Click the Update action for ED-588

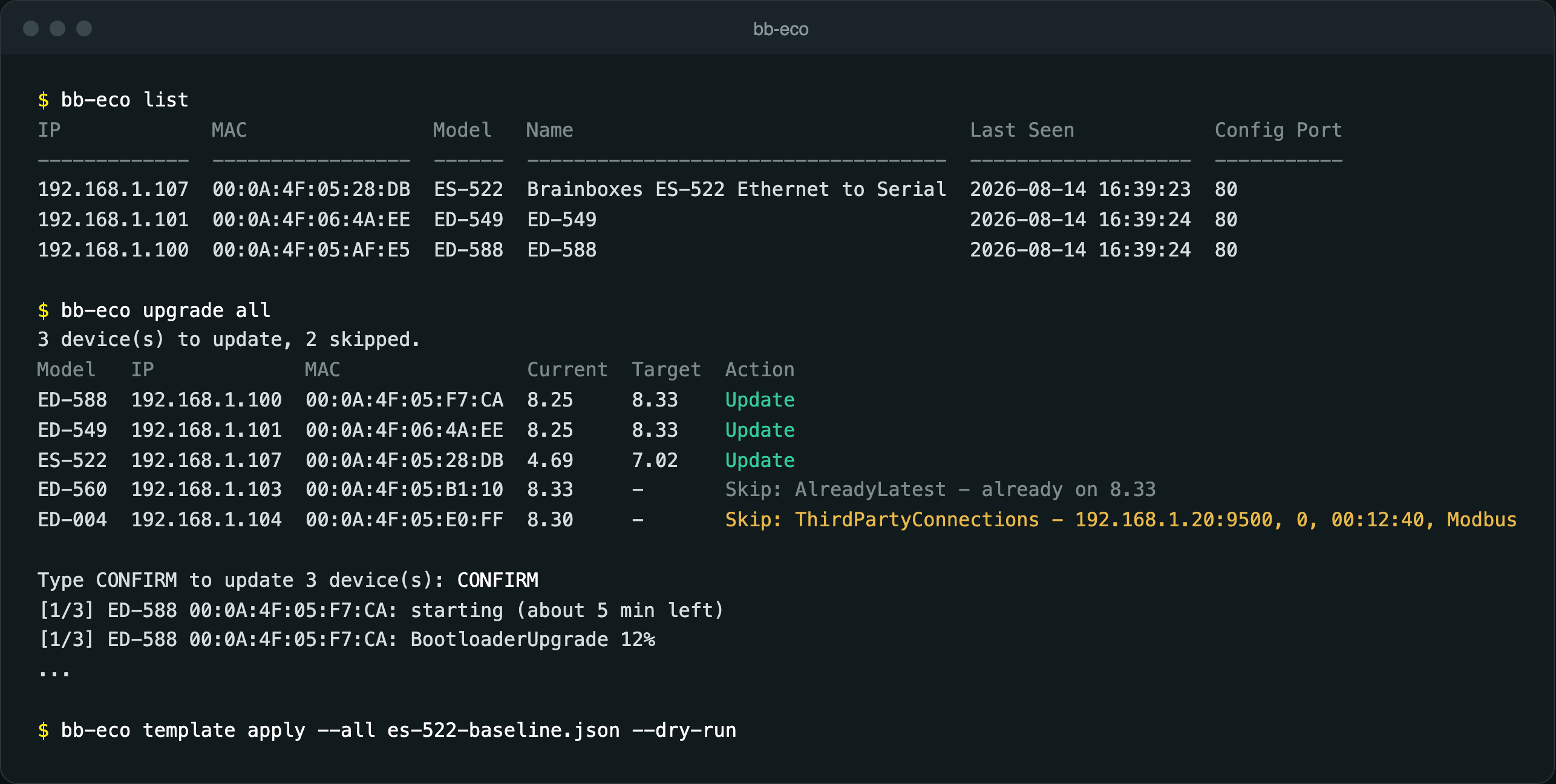760,400
